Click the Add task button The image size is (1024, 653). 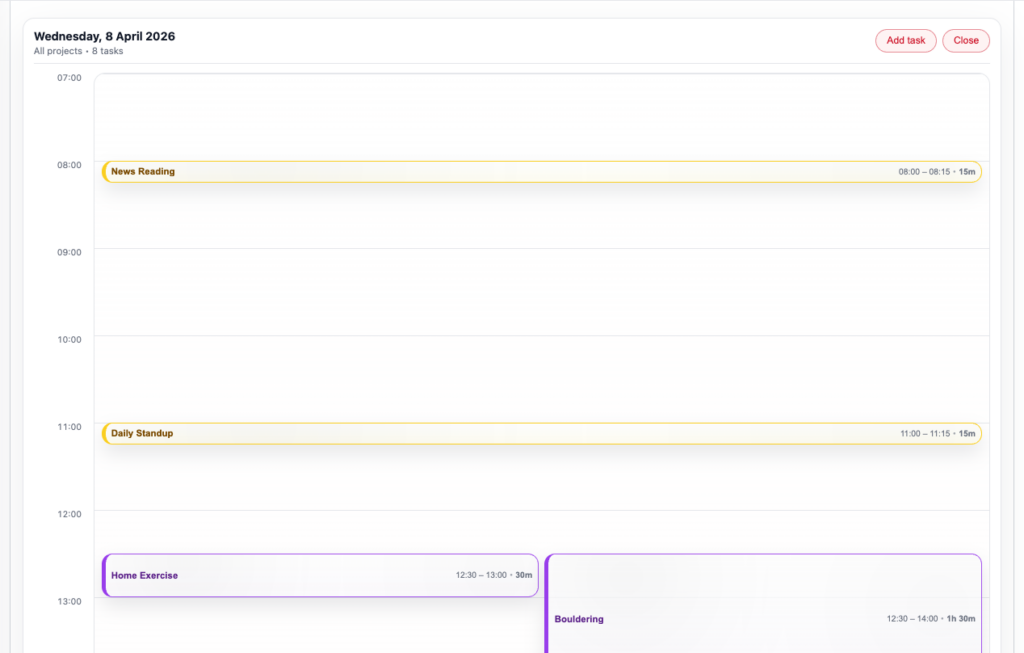(x=905, y=41)
